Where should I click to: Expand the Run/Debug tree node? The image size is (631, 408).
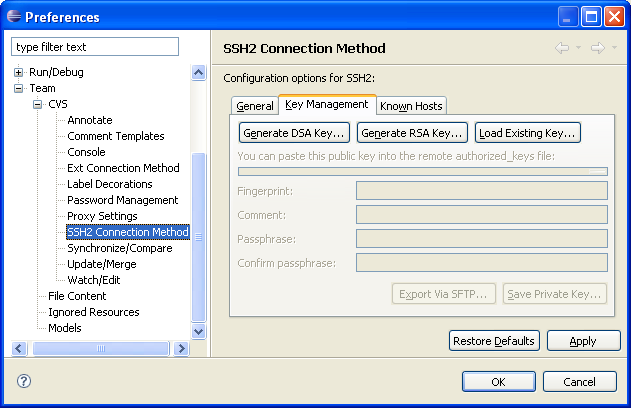[19, 72]
